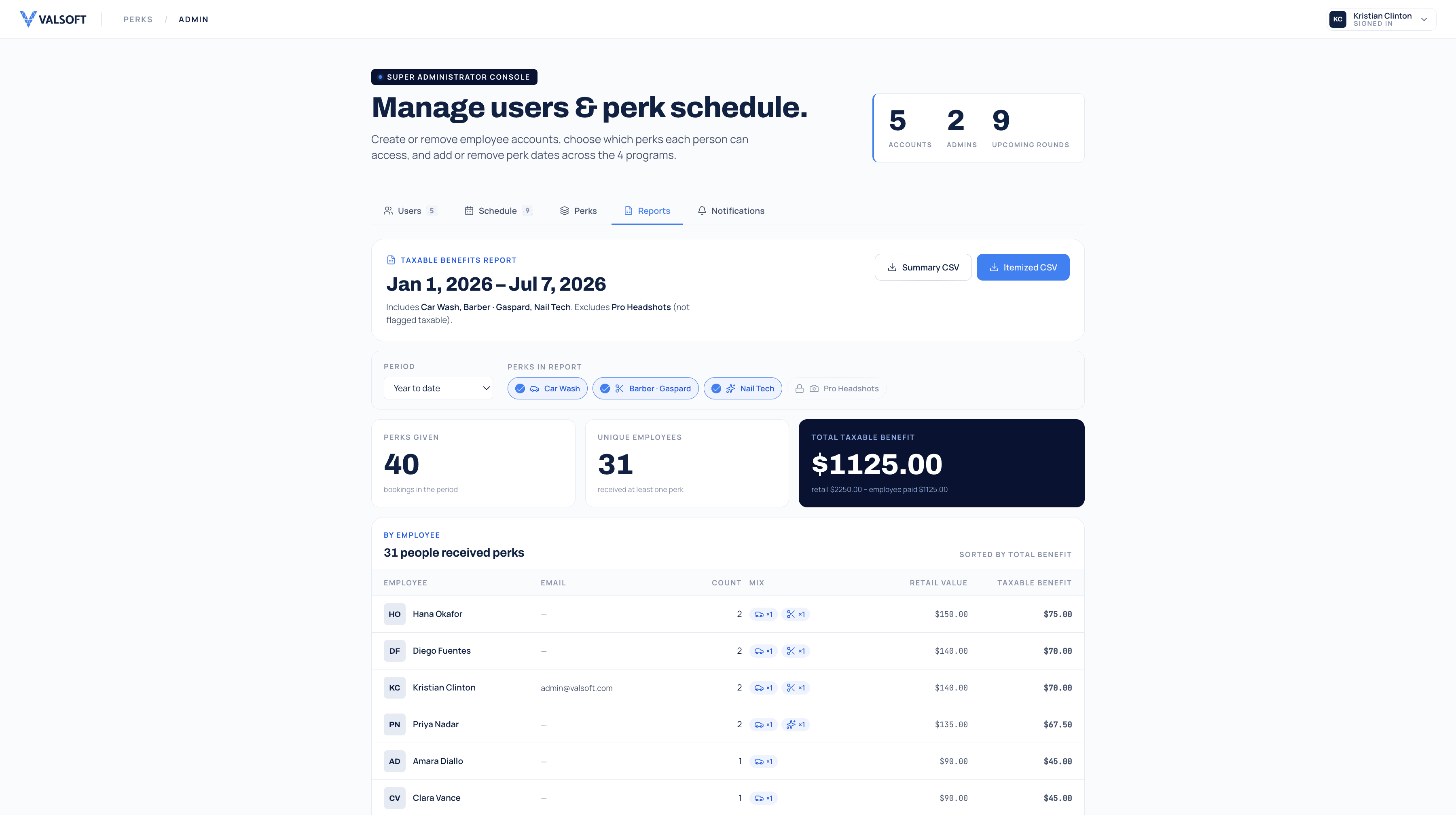Download the Itemized CSV
The image size is (1456, 815).
pos(1023,267)
